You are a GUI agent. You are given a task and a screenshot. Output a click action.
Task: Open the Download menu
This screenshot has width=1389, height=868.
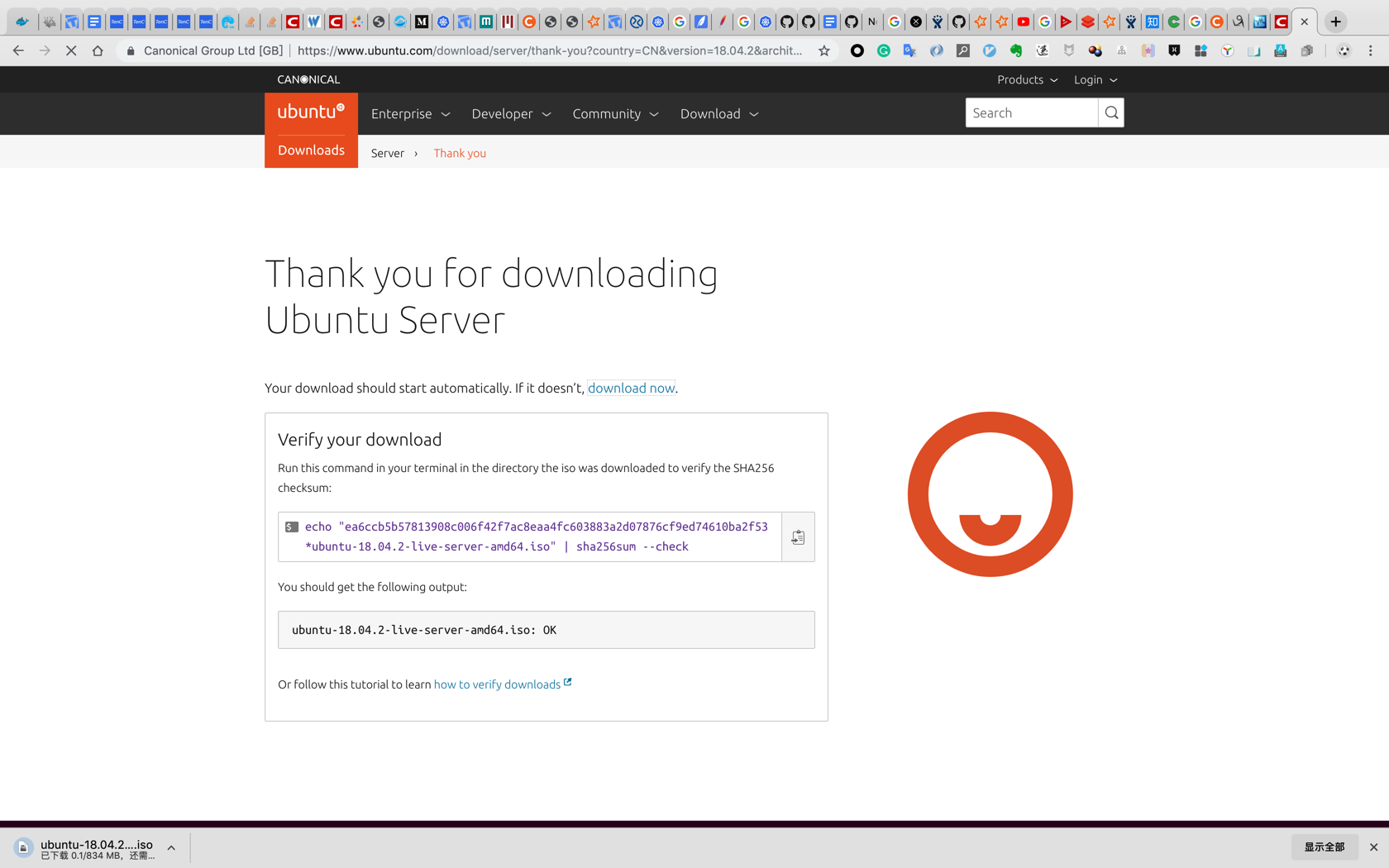(x=719, y=114)
